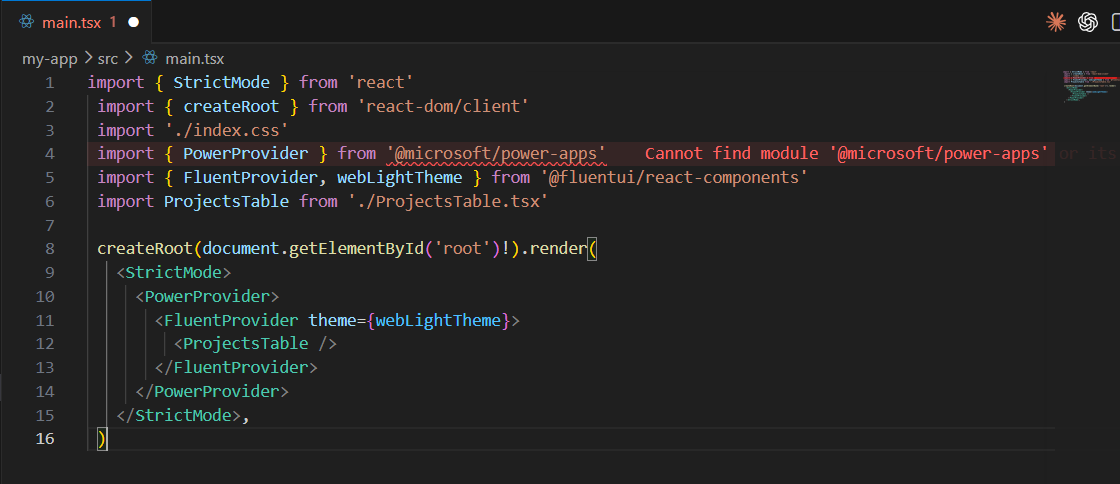Click the React icon on main.tsx tab
This screenshot has height=484, width=1120.
pyautogui.click(x=26, y=23)
